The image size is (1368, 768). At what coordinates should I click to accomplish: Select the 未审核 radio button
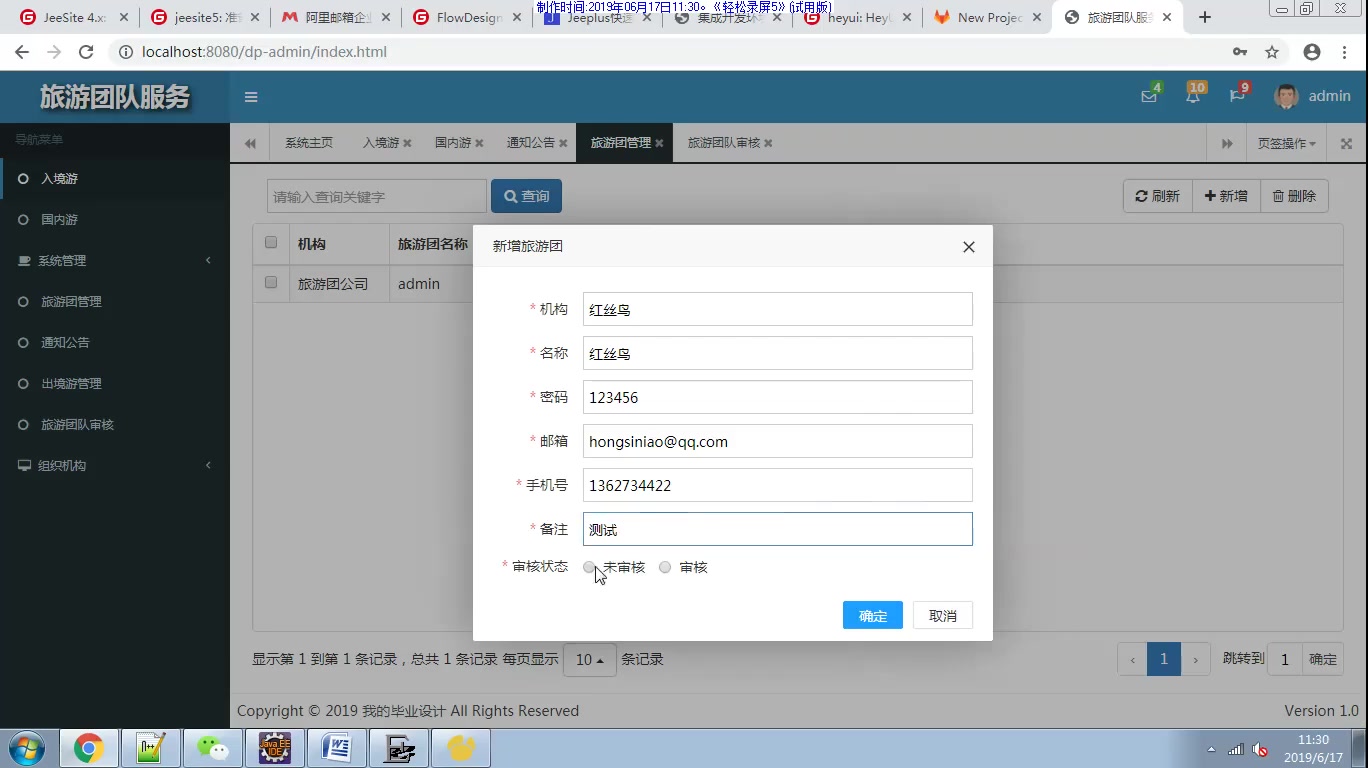tap(589, 567)
